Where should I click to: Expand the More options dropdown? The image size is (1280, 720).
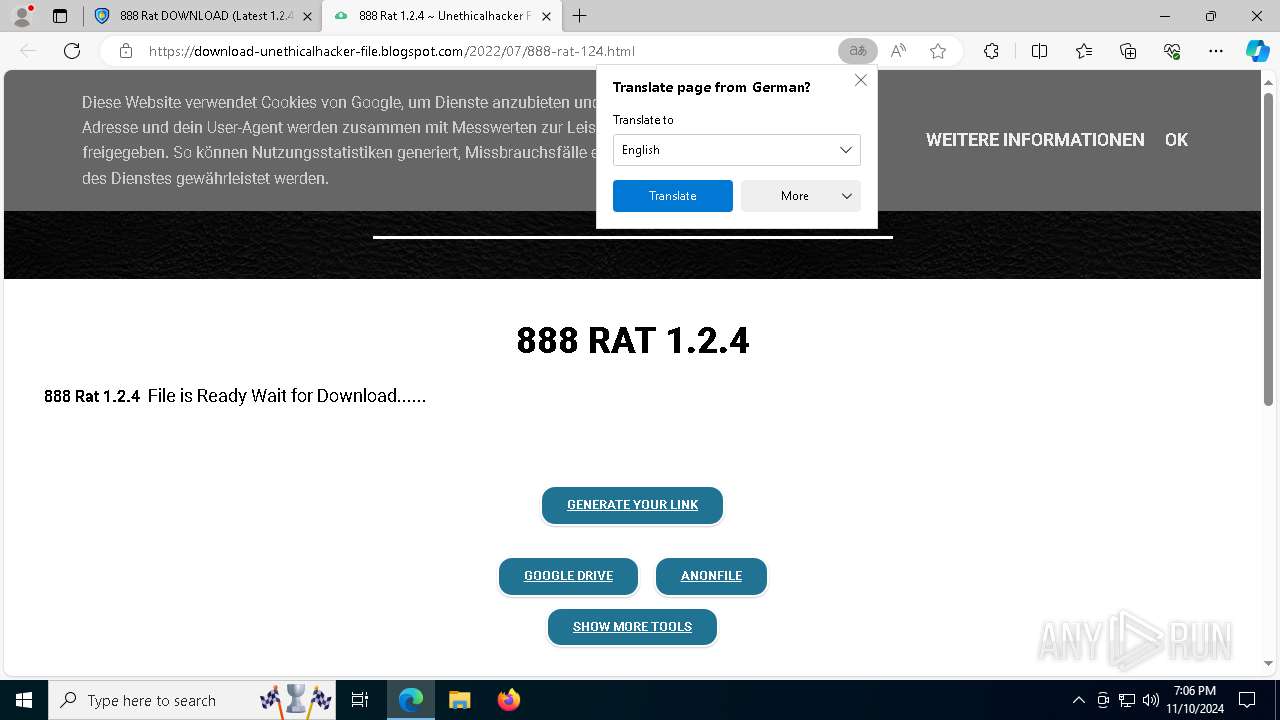[800, 196]
